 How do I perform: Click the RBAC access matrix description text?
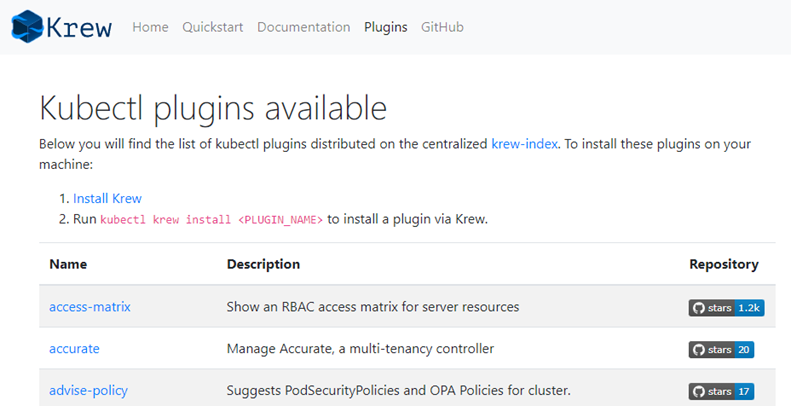[373, 307]
